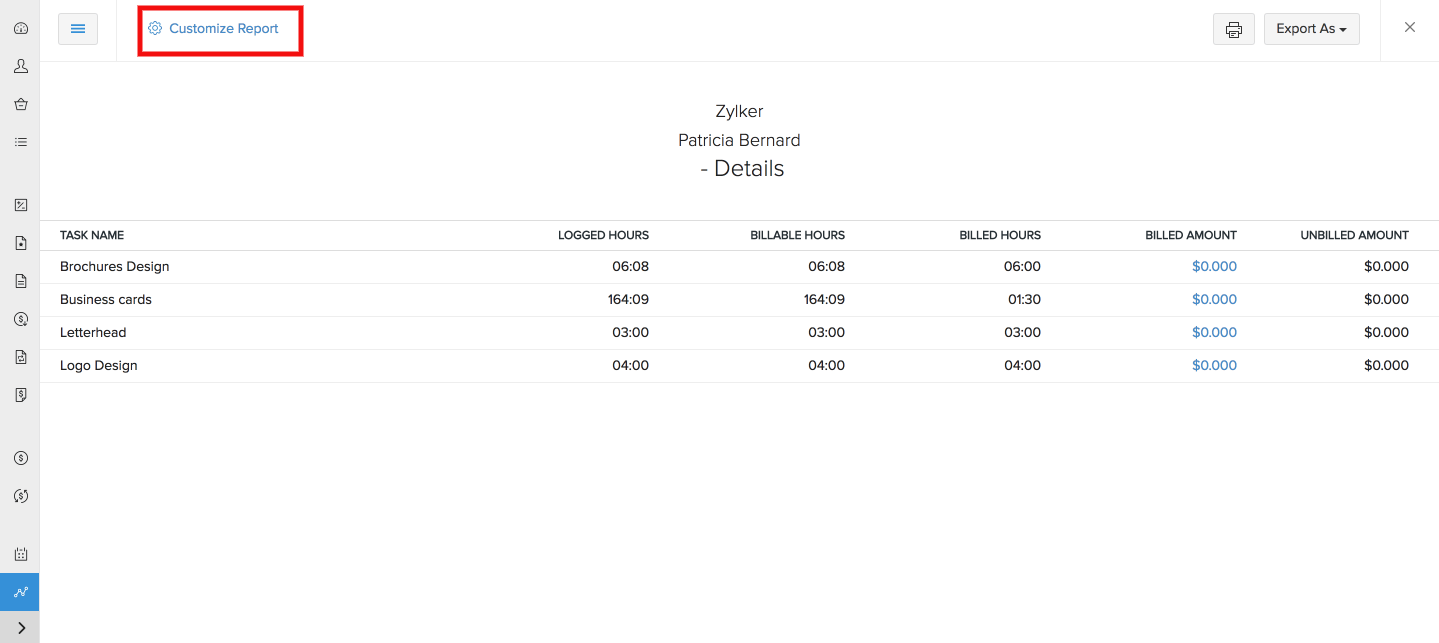The width and height of the screenshot is (1439, 643).
Task: Go to Contacts person icon
Action: click(x=20, y=66)
